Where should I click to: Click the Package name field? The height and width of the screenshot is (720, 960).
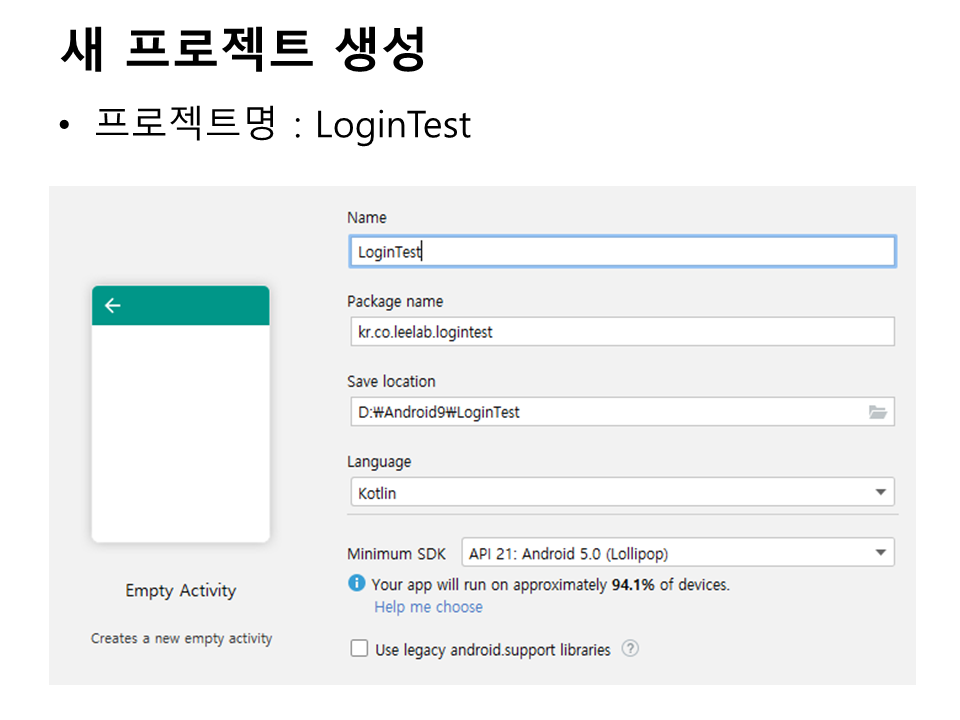pos(620,332)
